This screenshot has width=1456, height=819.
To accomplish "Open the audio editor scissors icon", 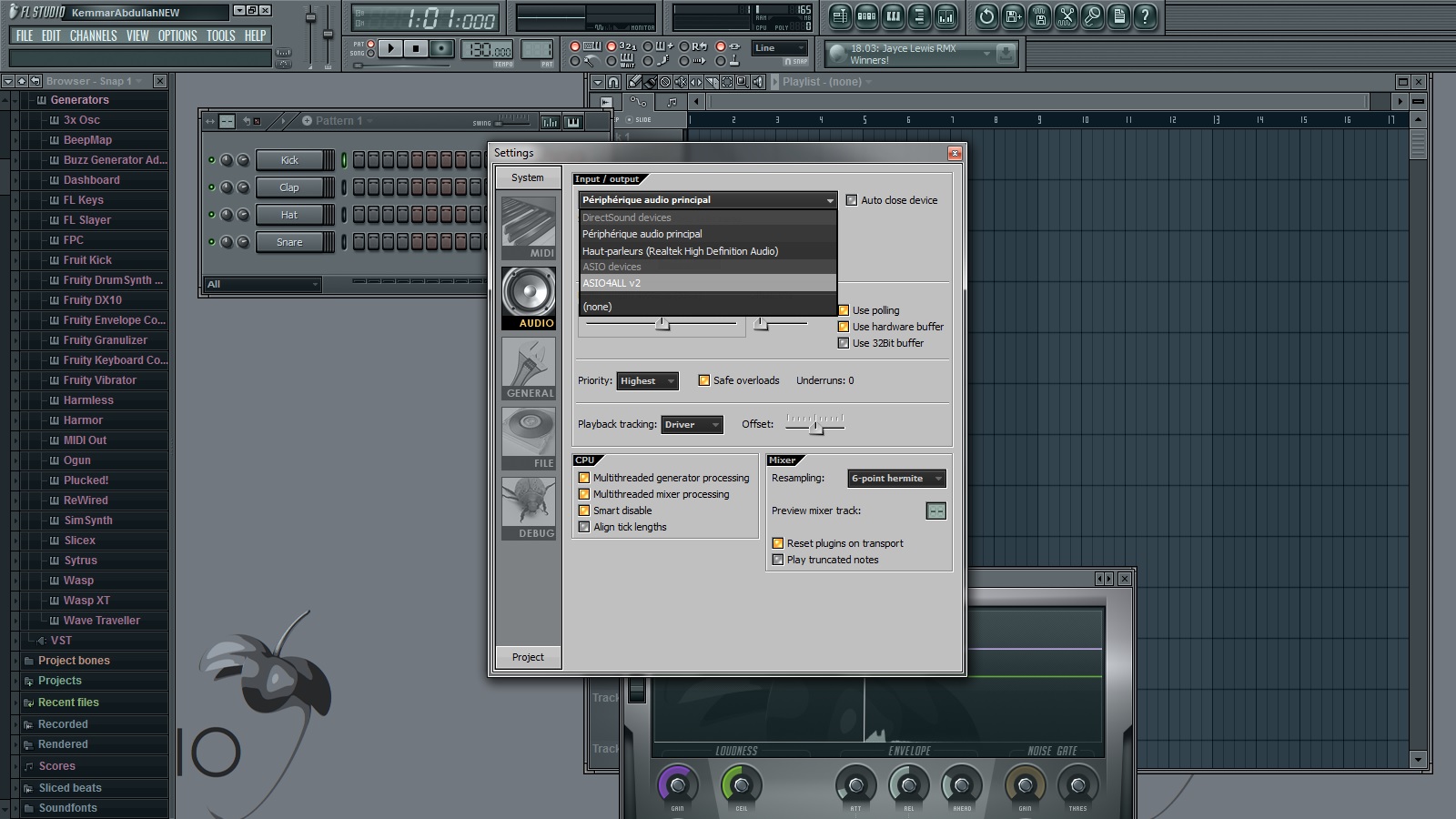I will pyautogui.click(x=1066, y=15).
